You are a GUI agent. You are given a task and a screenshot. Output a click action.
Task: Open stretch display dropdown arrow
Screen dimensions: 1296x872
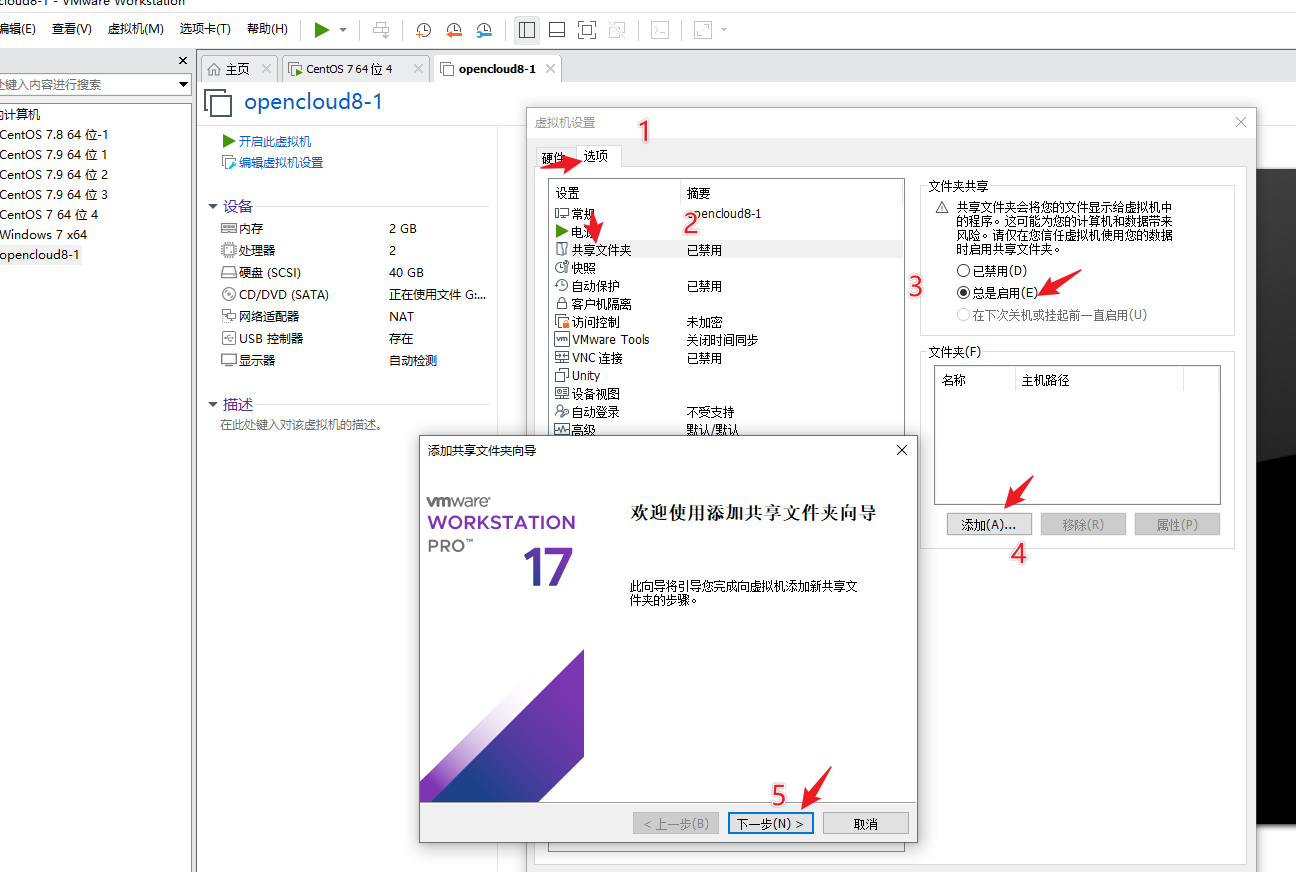724,30
